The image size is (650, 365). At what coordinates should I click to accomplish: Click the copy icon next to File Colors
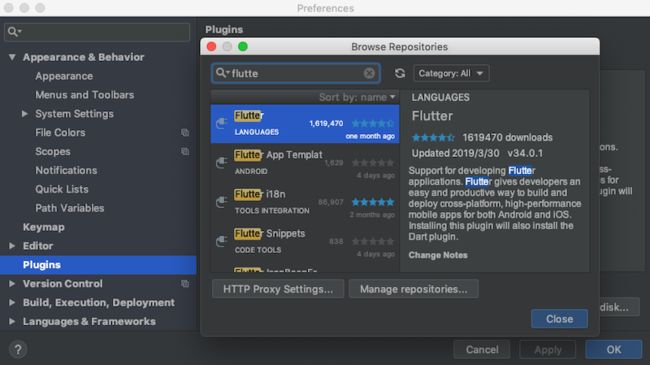tap(185, 133)
